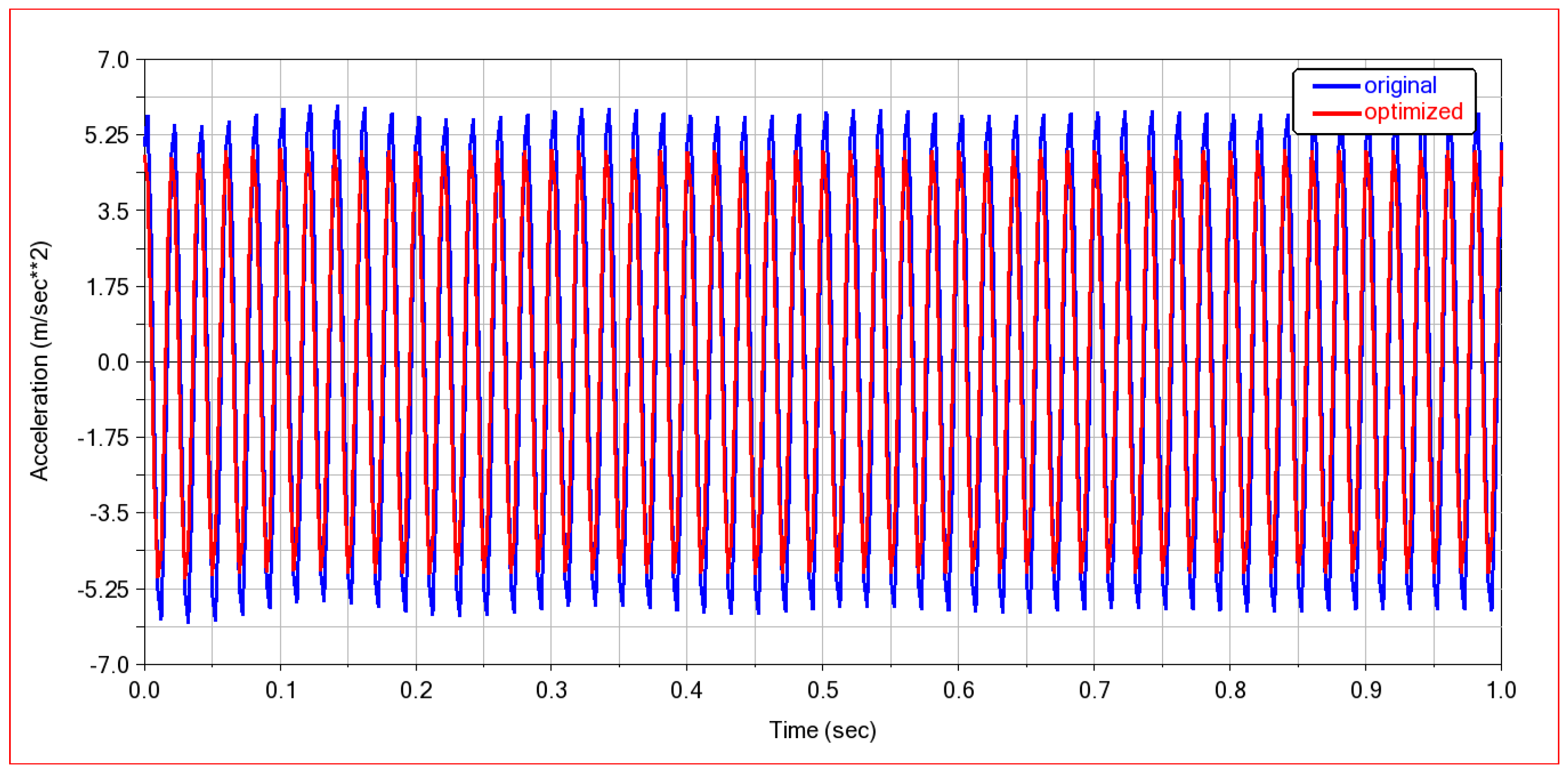The height and width of the screenshot is (773, 1568).
Task: Click the plot border frame
Action: [x=792, y=58]
